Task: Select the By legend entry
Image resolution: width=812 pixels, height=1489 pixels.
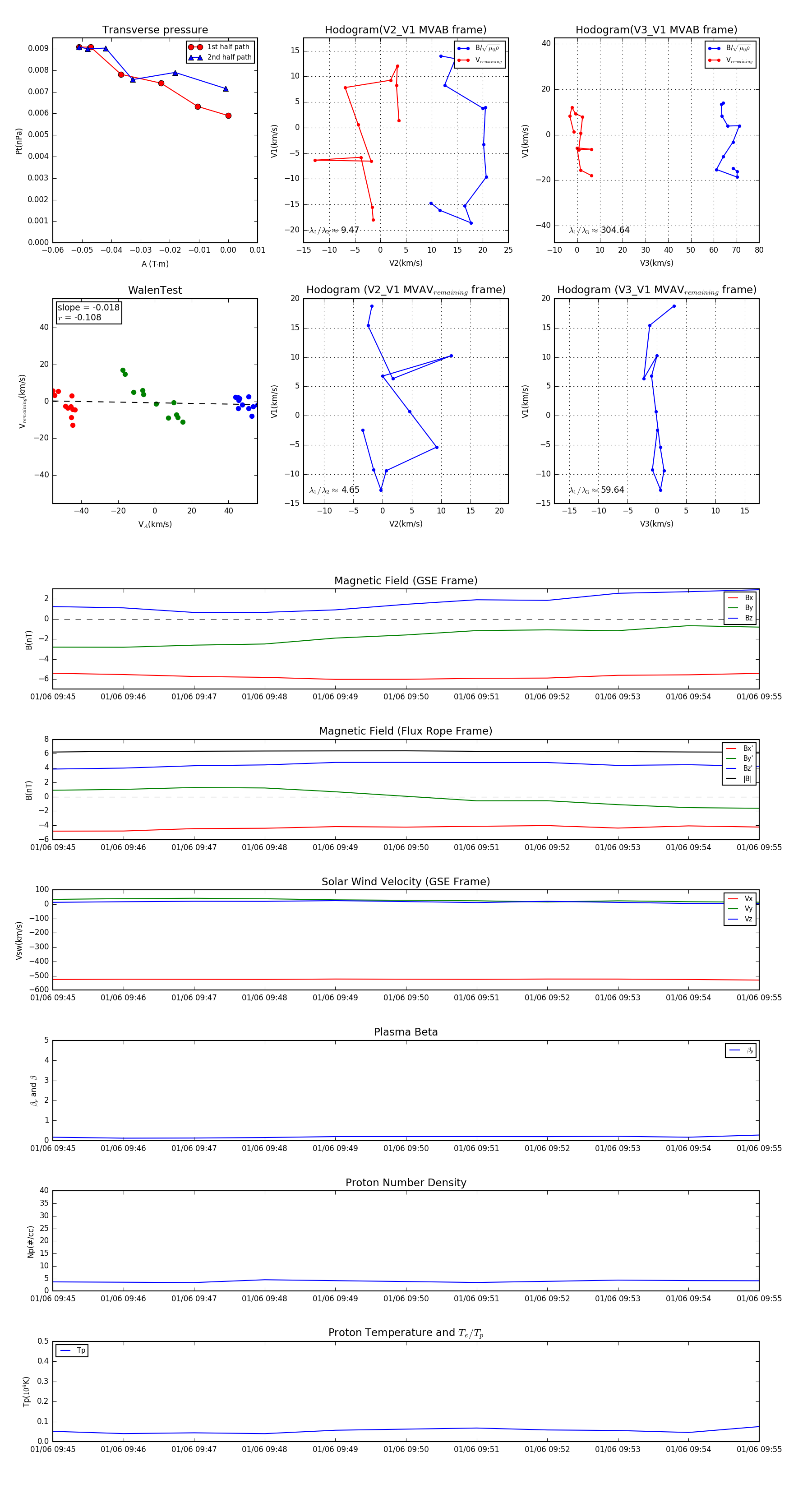Action: coord(740,608)
